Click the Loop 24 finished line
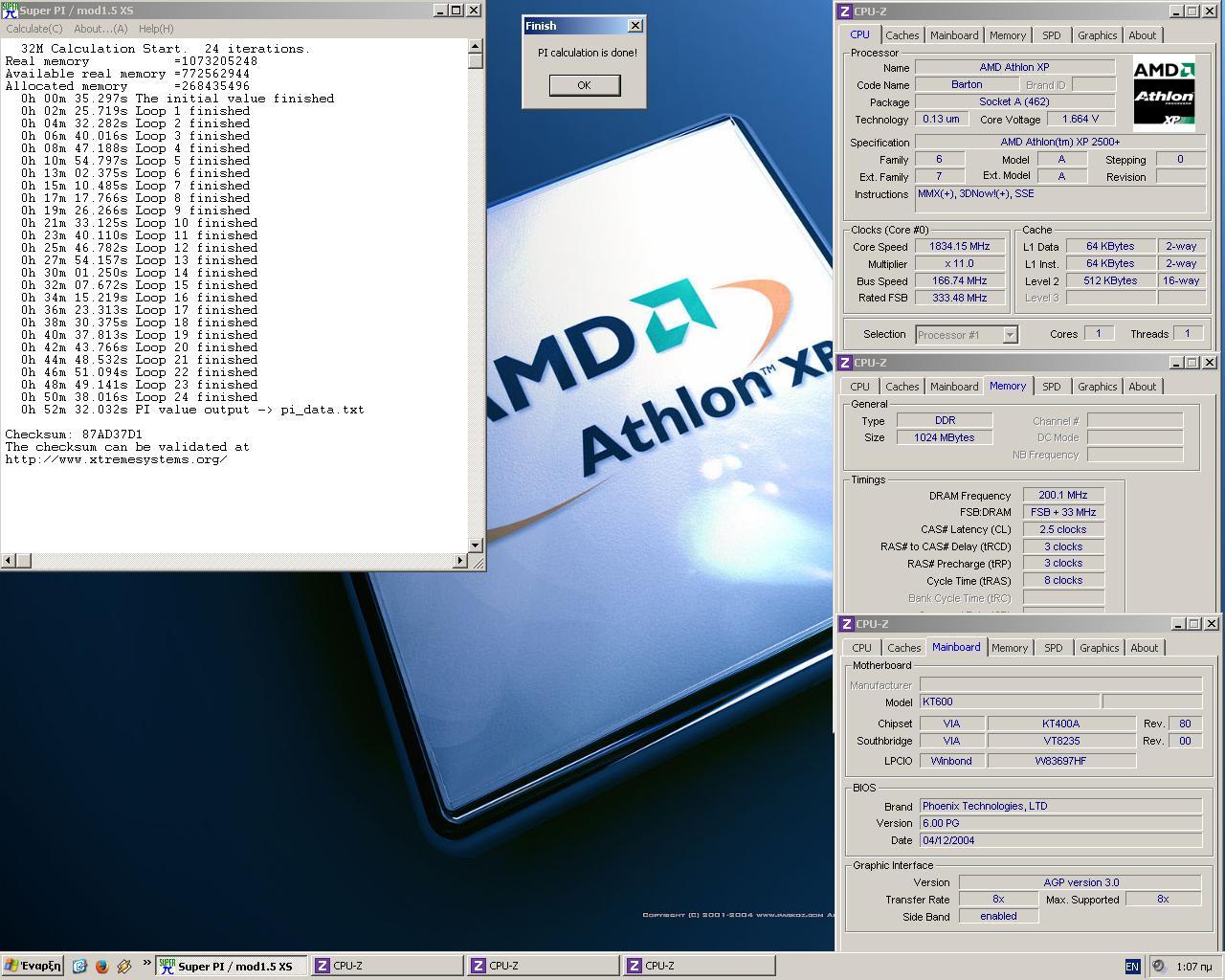The width and height of the screenshot is (1225, 980). tap(141, 397)
